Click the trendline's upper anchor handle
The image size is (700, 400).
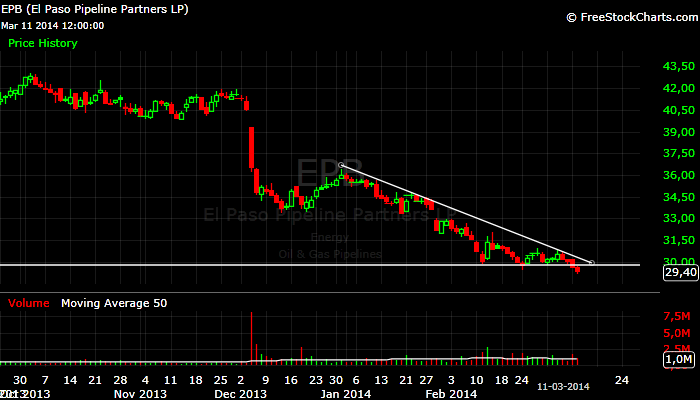[x=341, y=166]
